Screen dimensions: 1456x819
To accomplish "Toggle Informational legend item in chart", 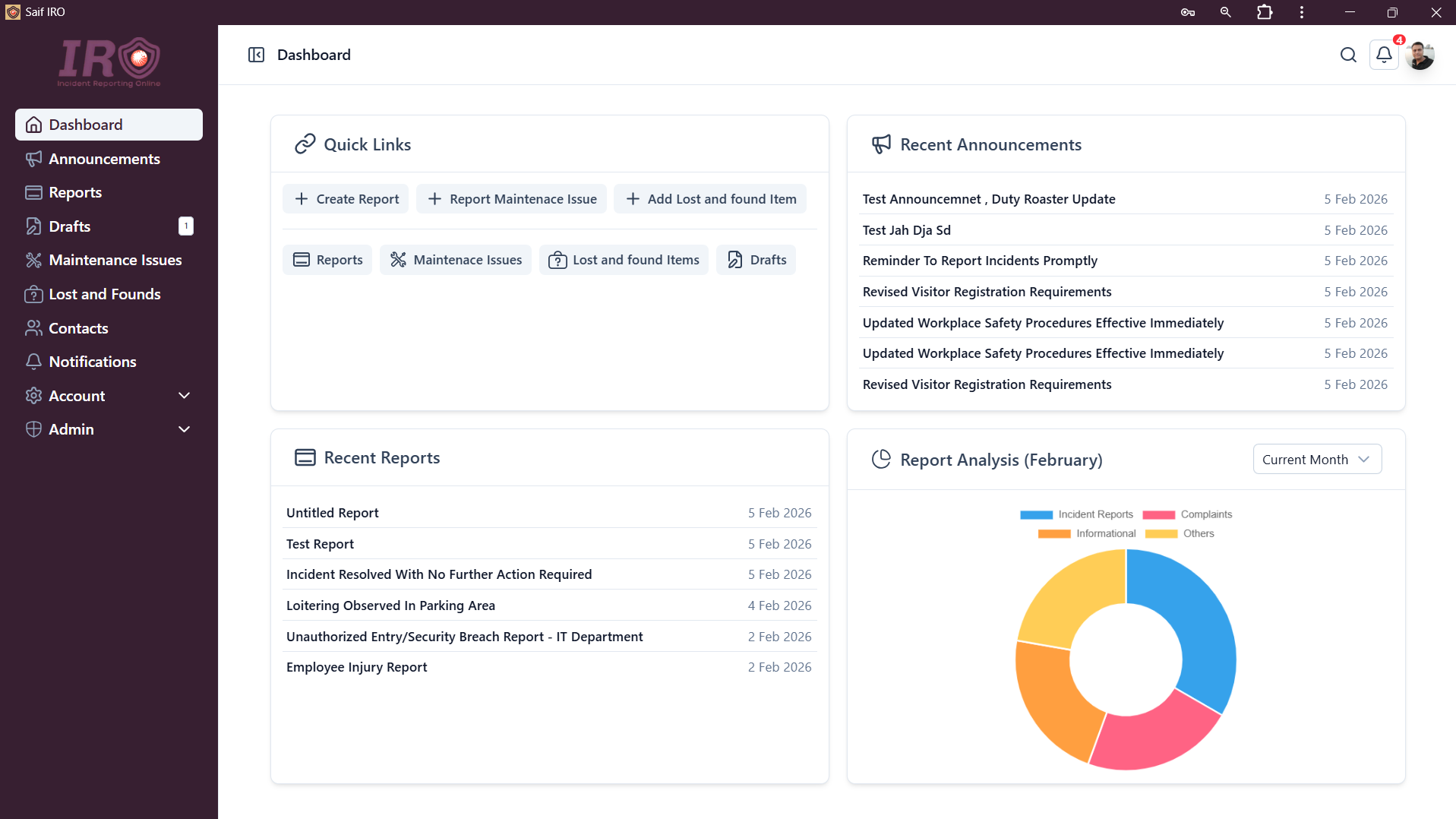I will pos(1088,533).
